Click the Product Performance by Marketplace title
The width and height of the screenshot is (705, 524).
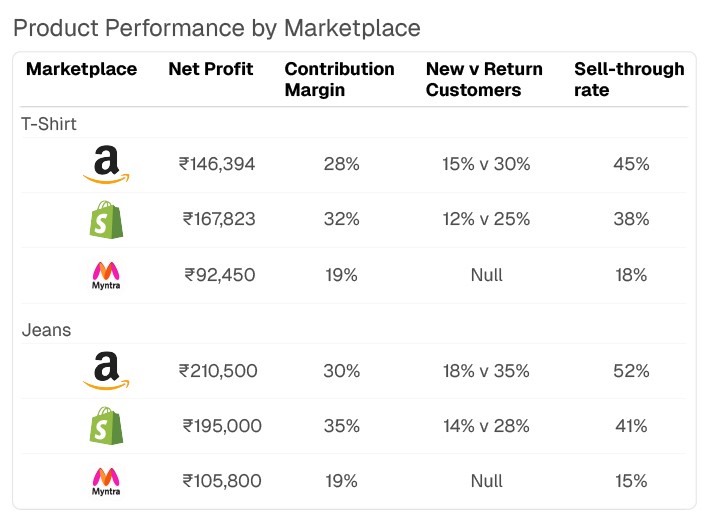[x=216, y=27]
